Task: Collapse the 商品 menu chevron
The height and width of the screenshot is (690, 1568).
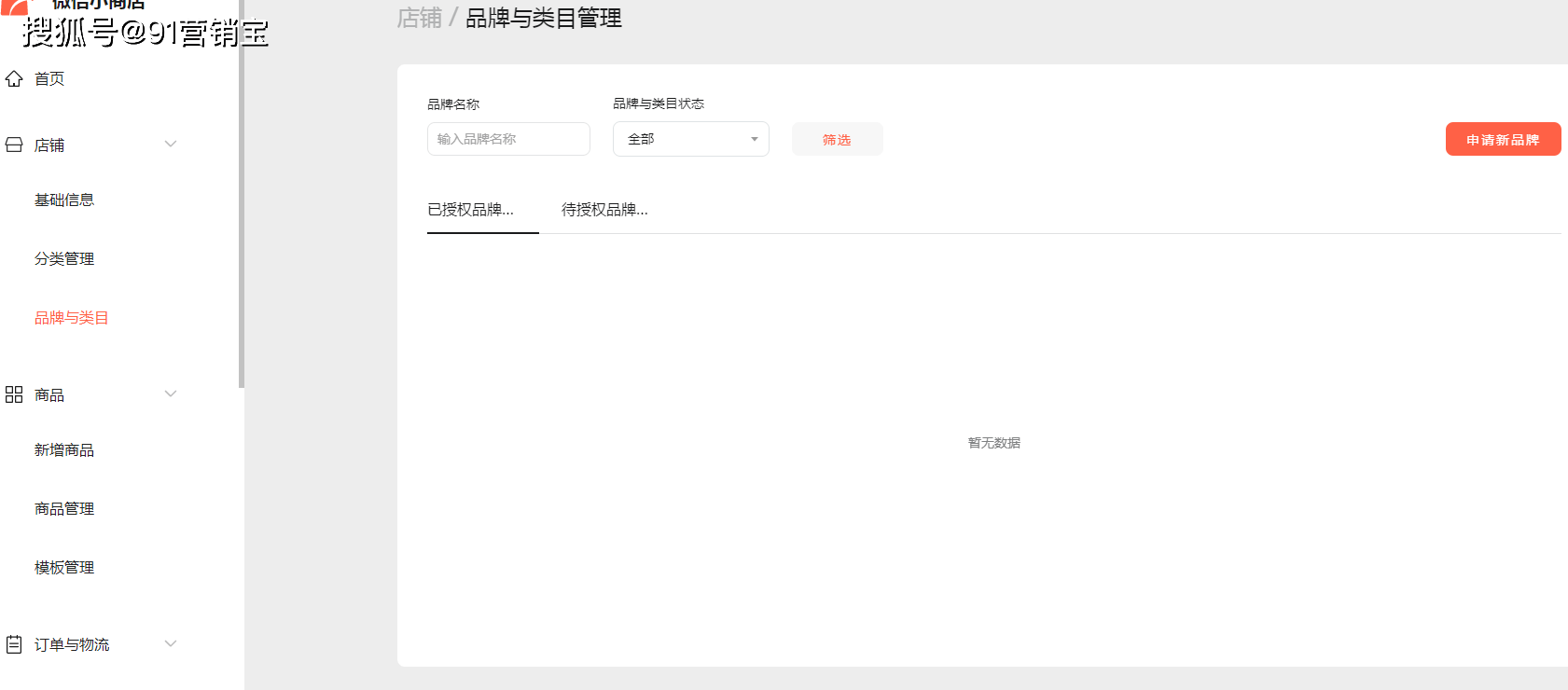Action: [171, 393]
